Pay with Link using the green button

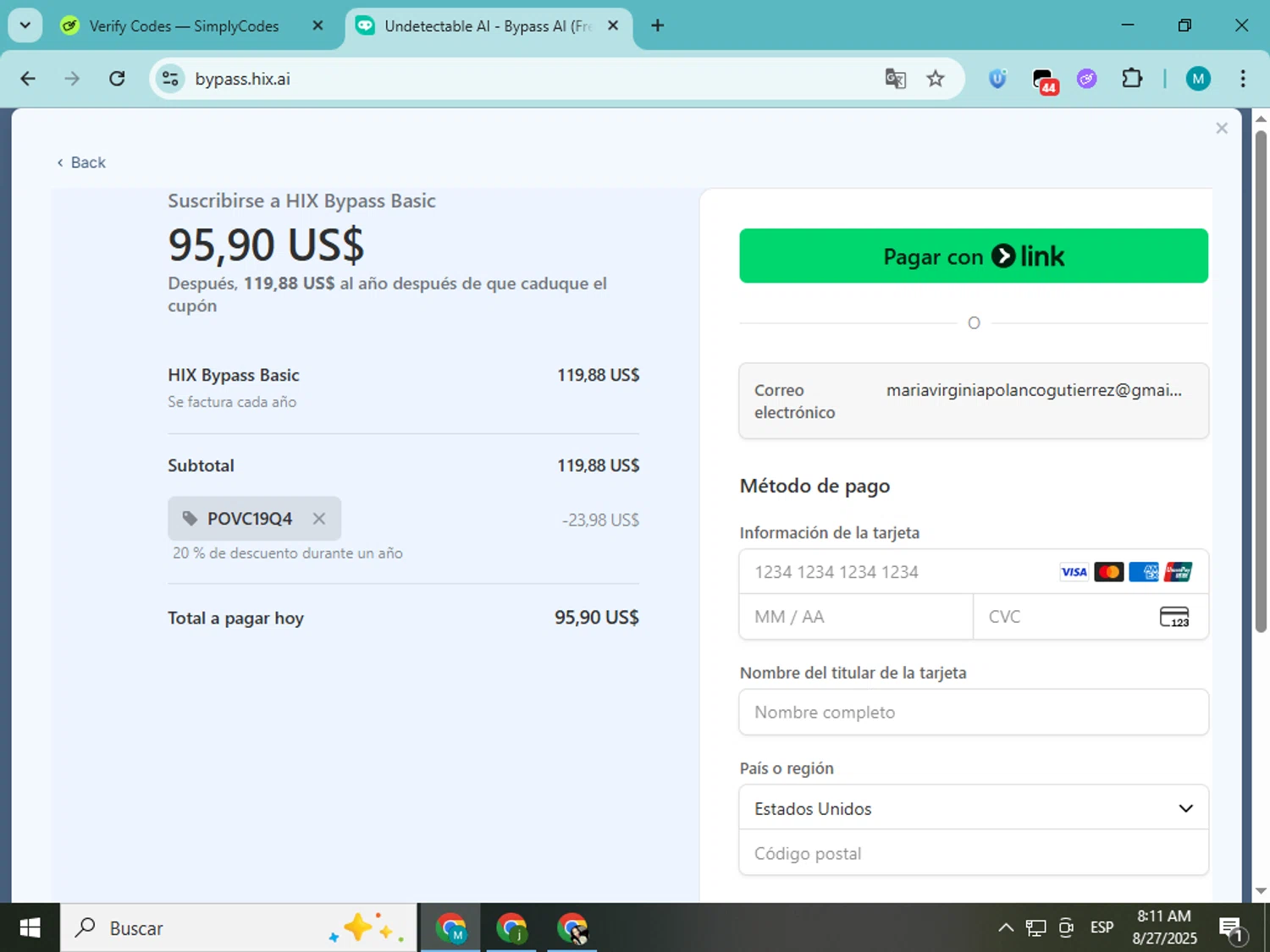tap(974, 256)
